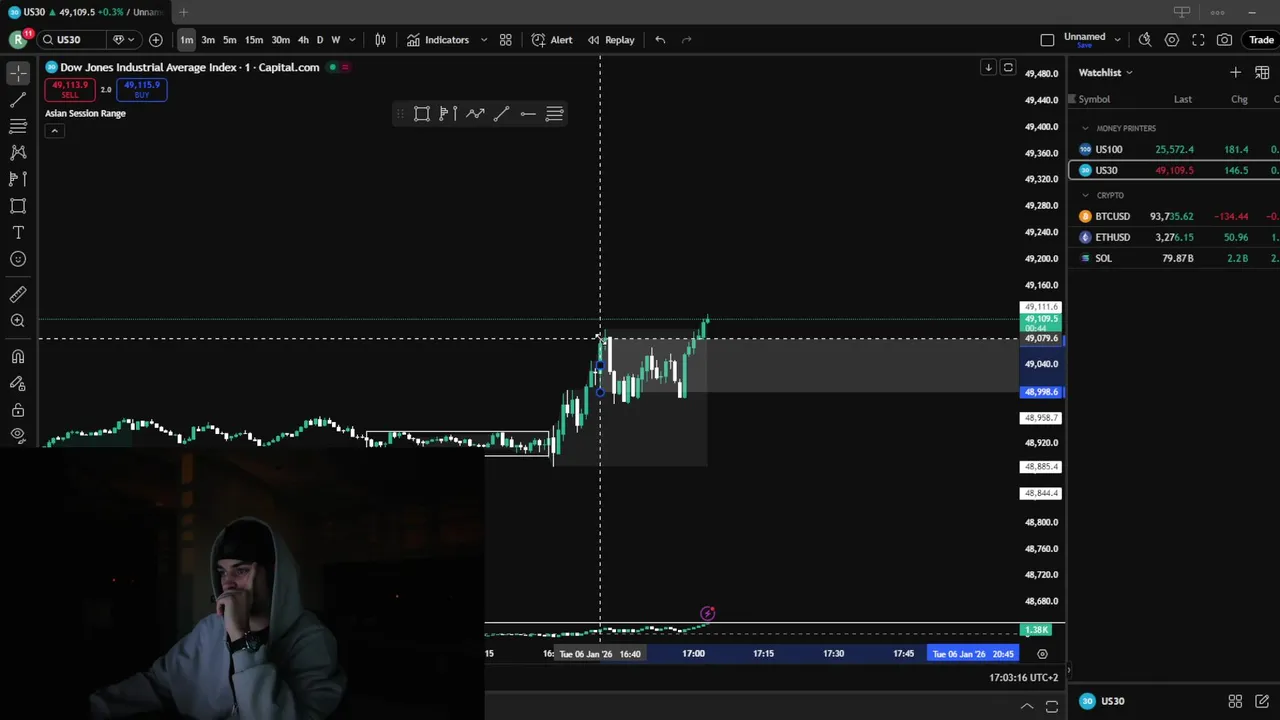This screenshot has height=720, width=1280.
Task: Open the Unnamed layout dropdown arrow
Action: (x=1118, y=40)
